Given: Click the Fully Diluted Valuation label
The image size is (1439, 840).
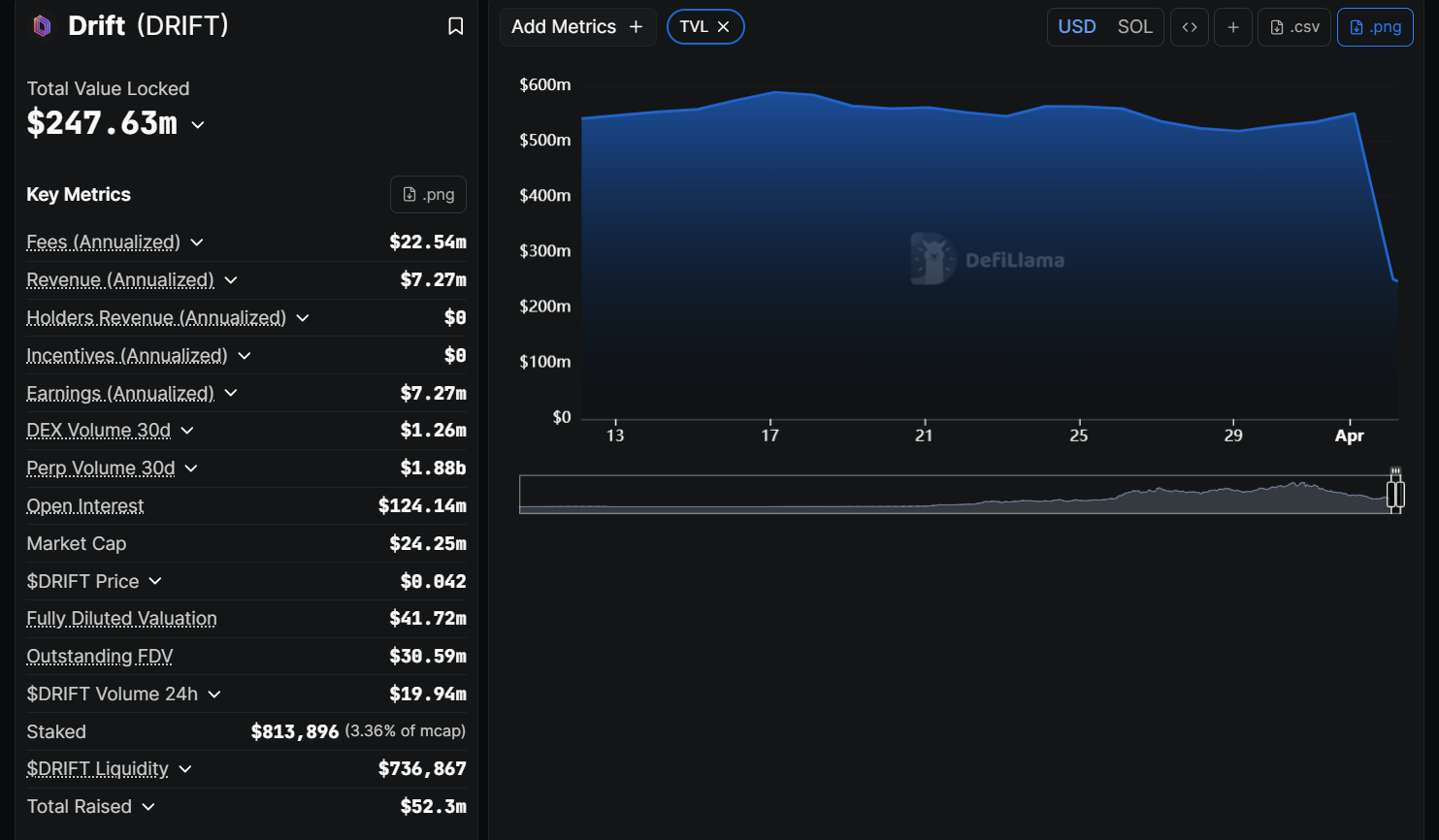Looking at the screenshot, I should pyautogui.click(x=121, y=619).
